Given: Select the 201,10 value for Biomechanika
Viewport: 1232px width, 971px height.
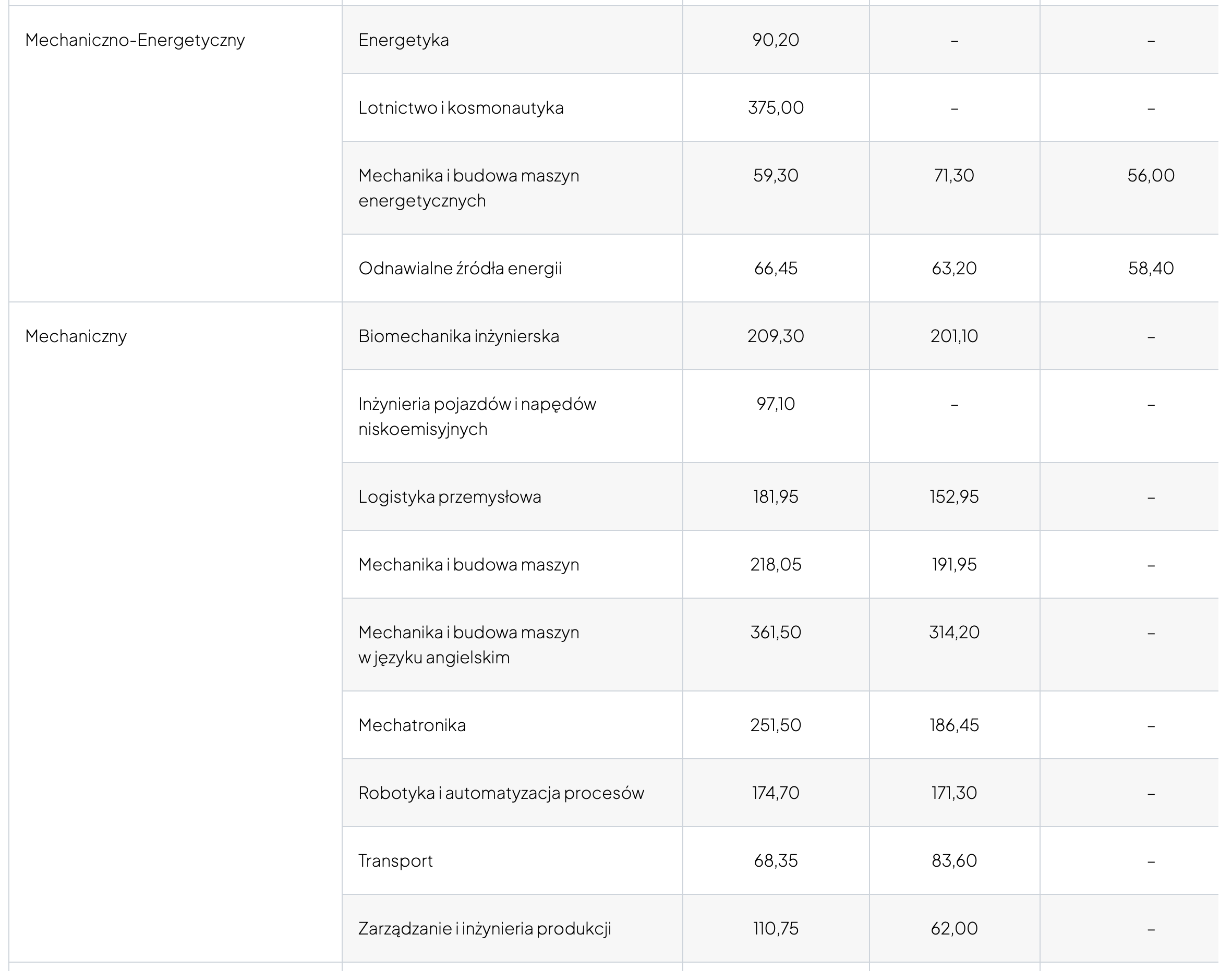Looking at the screenshot, I should coord(954,336).
